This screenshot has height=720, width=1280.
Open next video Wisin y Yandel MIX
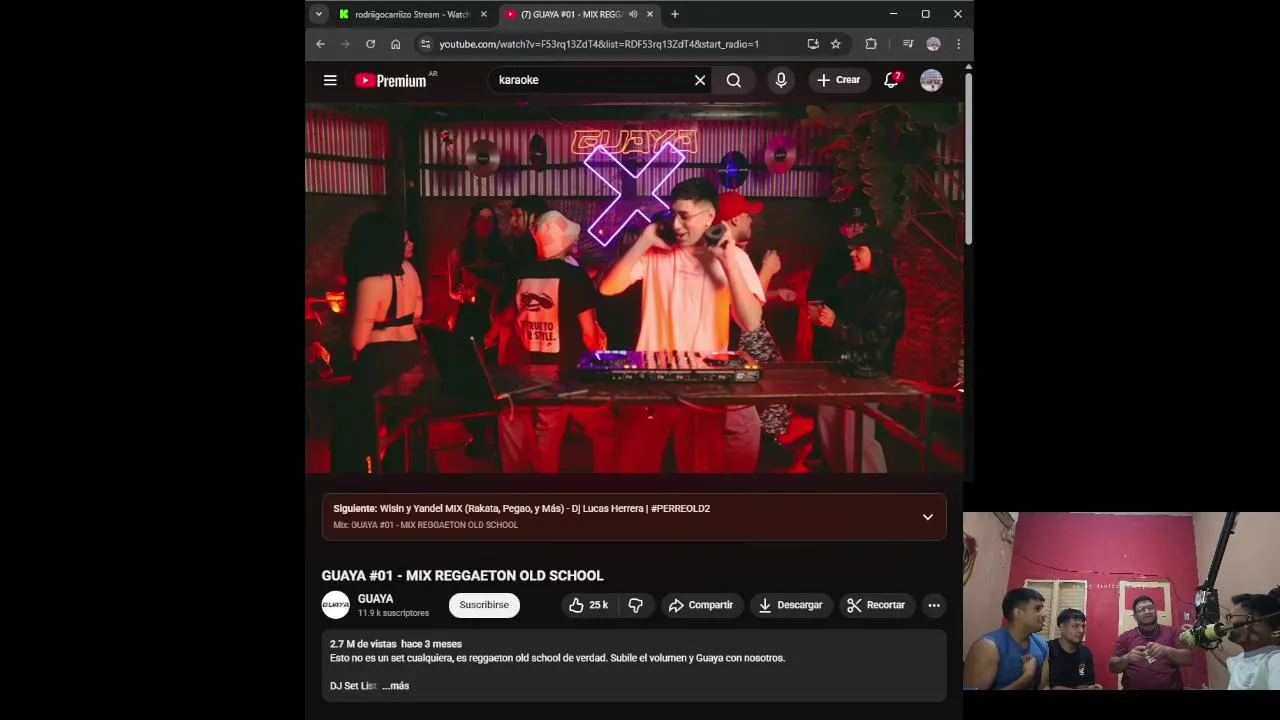point(521,508)
